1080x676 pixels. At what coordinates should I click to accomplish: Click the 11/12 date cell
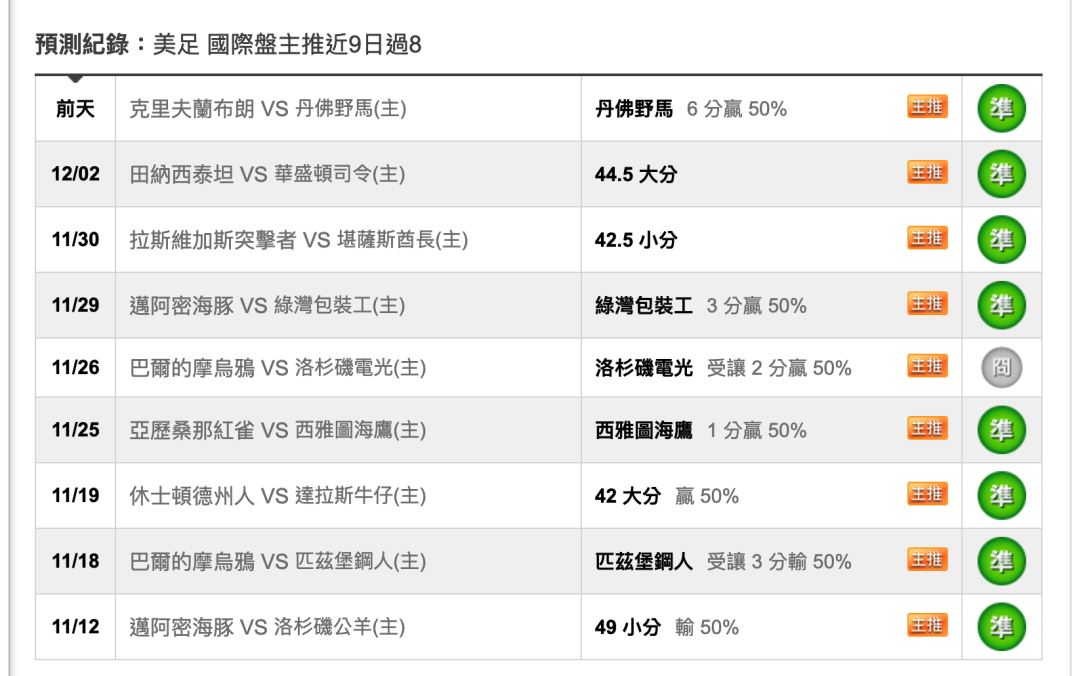(76, 626)
